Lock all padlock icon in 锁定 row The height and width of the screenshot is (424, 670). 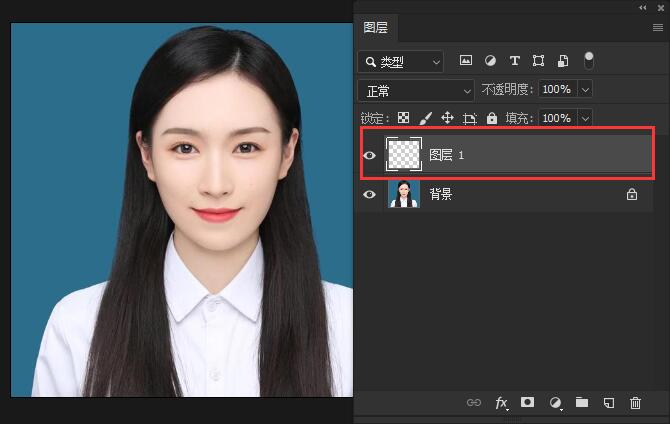point(492,118)
